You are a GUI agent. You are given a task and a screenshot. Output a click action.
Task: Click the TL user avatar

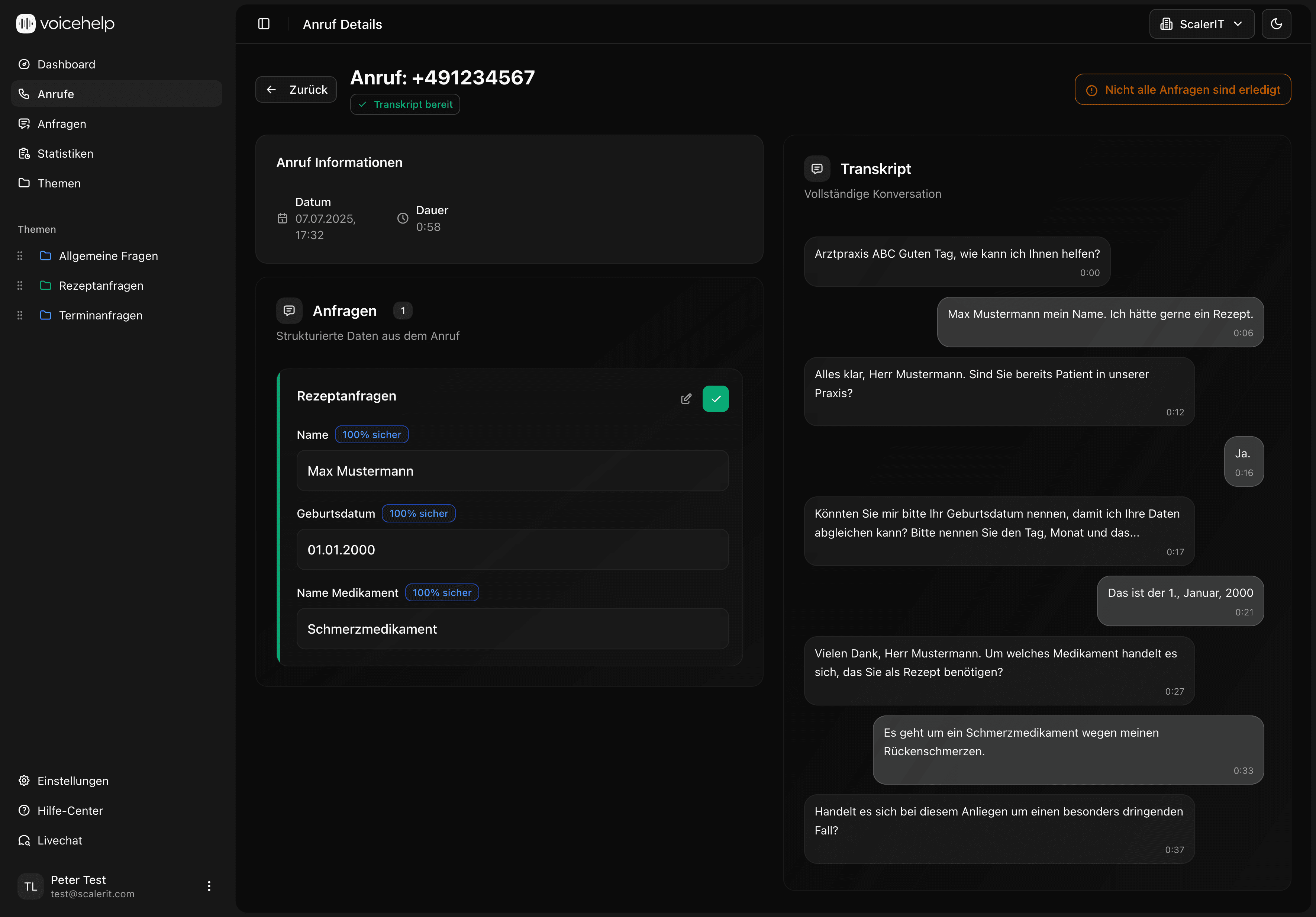pyautogui.click(x=31, y=887)
